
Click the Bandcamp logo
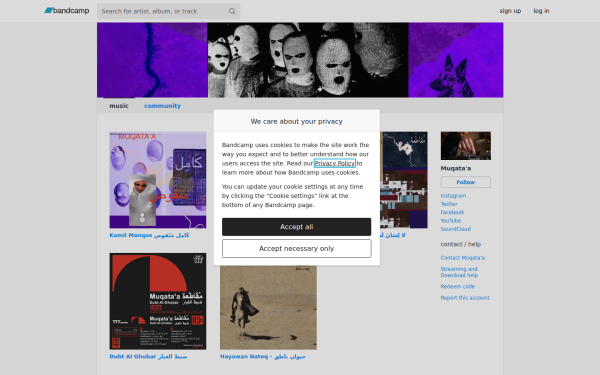[x=67, y=11]
